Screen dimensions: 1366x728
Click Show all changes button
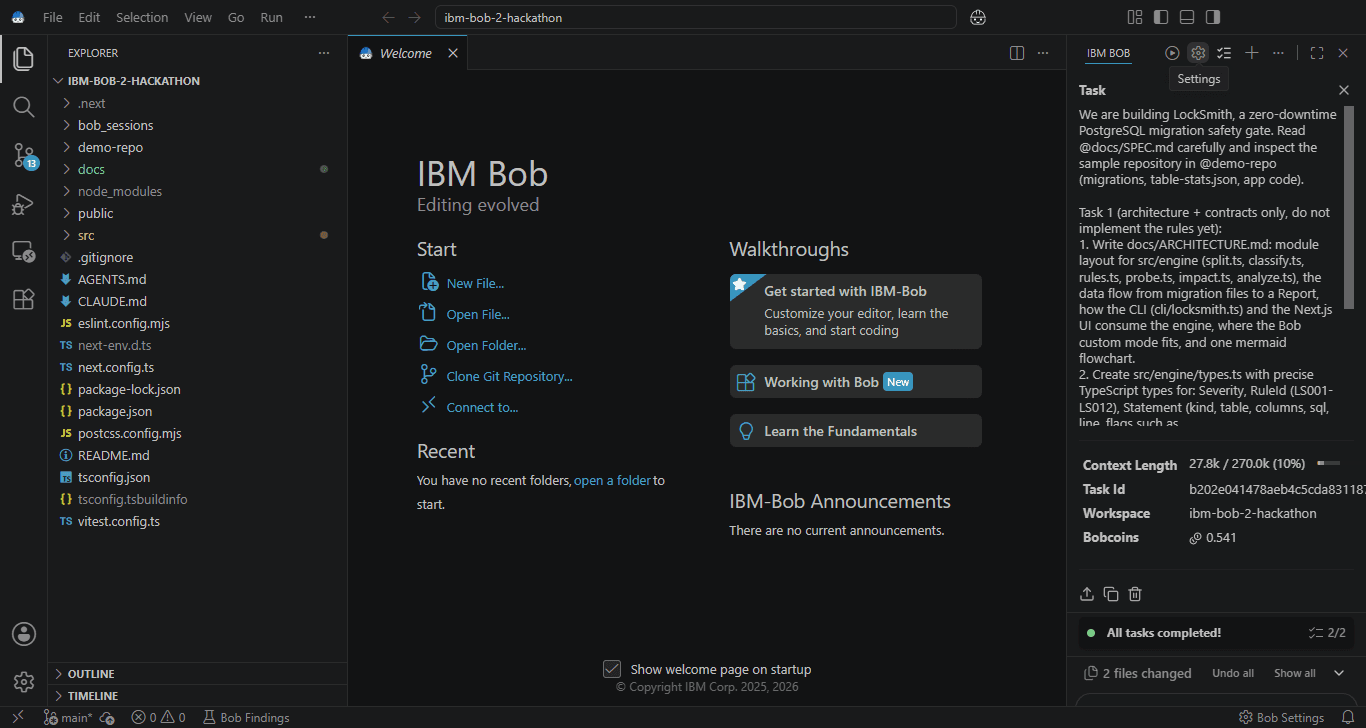(x=1295, y=673)
